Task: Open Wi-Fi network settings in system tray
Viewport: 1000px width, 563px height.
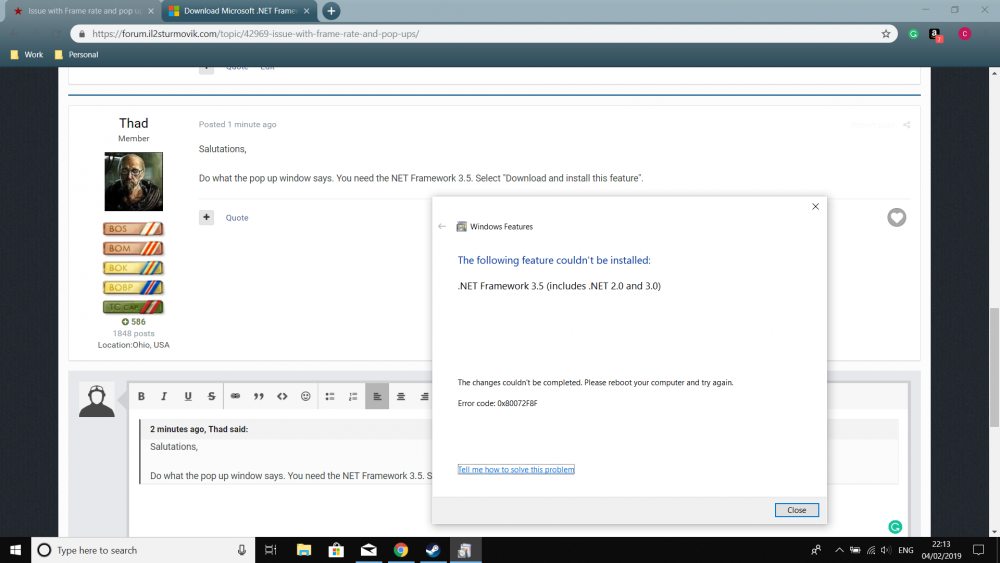Action: (871, 550)
